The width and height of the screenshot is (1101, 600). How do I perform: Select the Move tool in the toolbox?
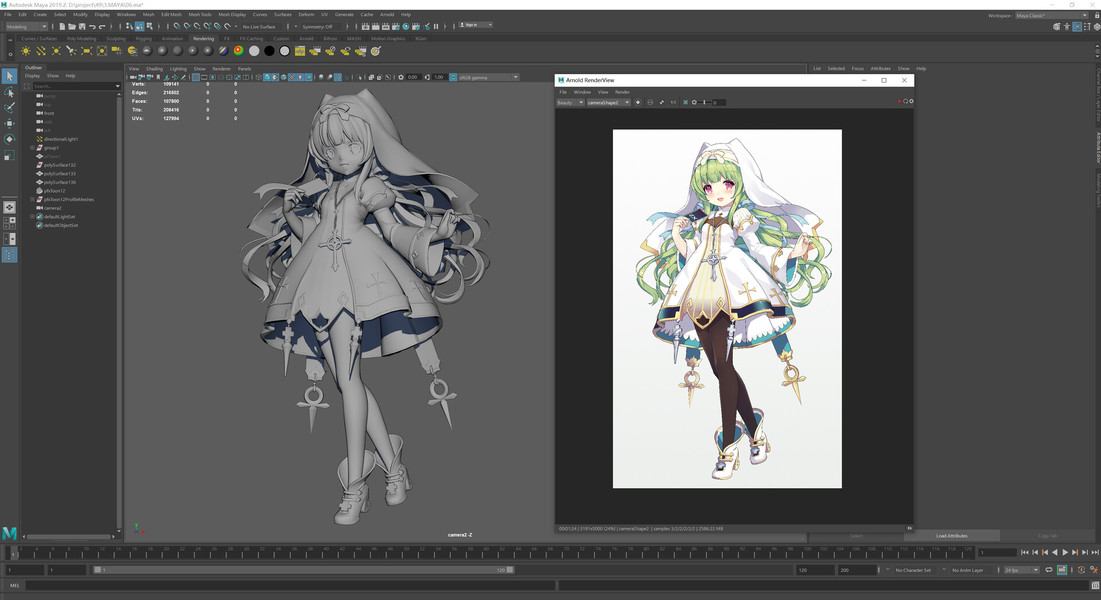[9, 123]
